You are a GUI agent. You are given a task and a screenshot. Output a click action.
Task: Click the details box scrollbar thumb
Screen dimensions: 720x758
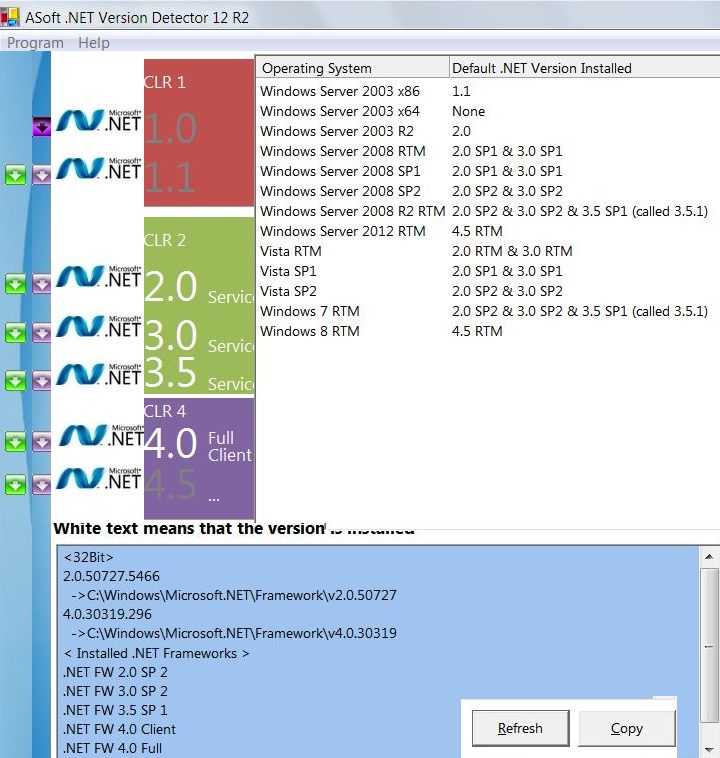pyautogui.click(x=709, y=646)
